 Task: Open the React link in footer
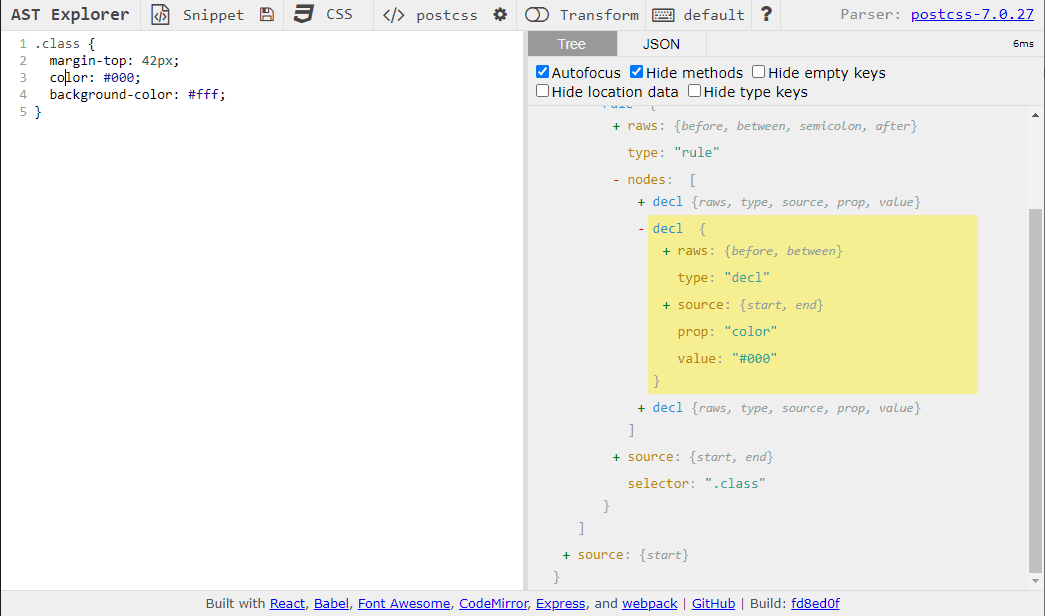coord(287,603)
